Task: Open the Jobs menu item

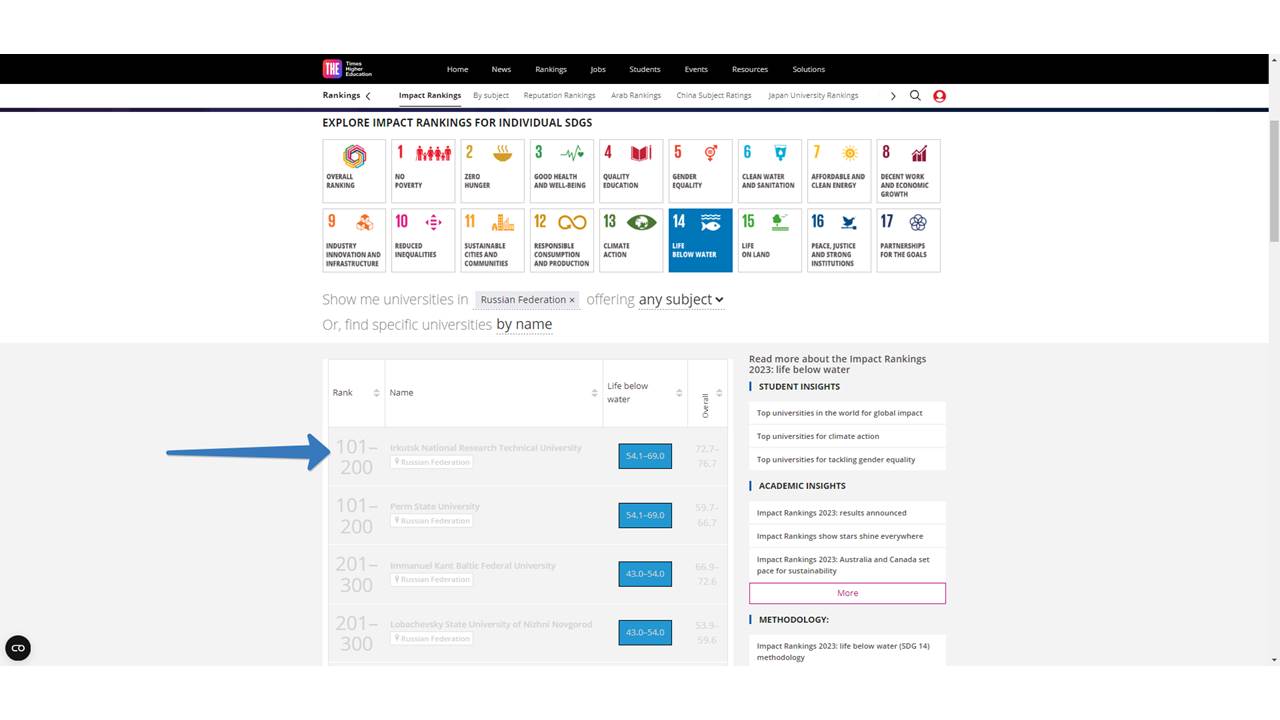Action: point(598,69)
